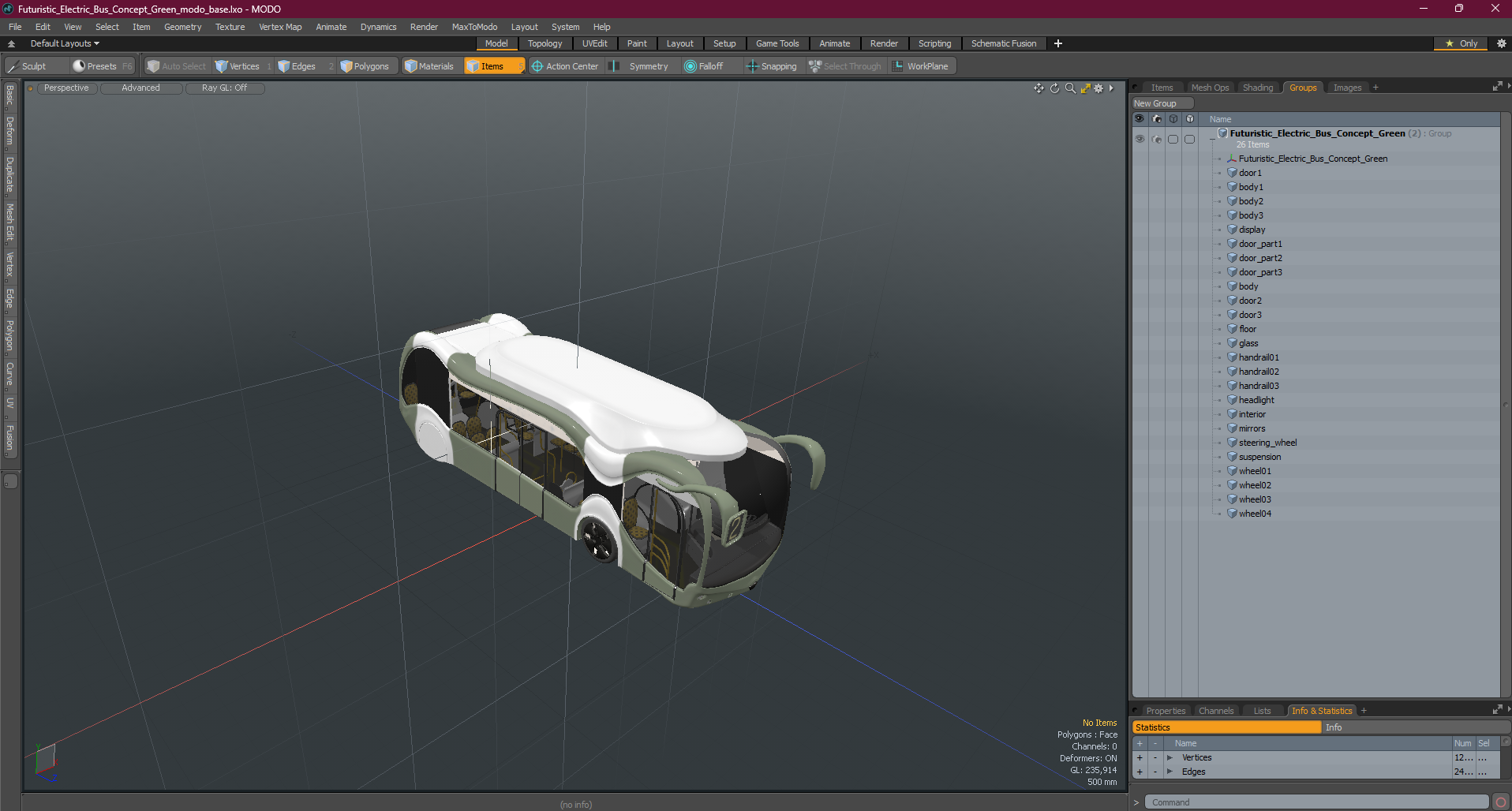The height and width of the screenshot is (811, 1512).
Task: Switch to the Shading tab
Action: click(1258, 88)
